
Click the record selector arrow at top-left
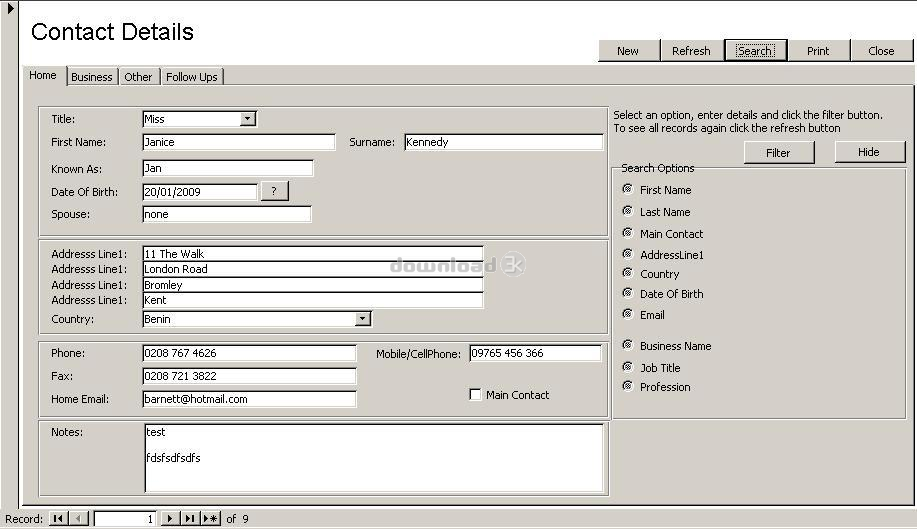10,9
